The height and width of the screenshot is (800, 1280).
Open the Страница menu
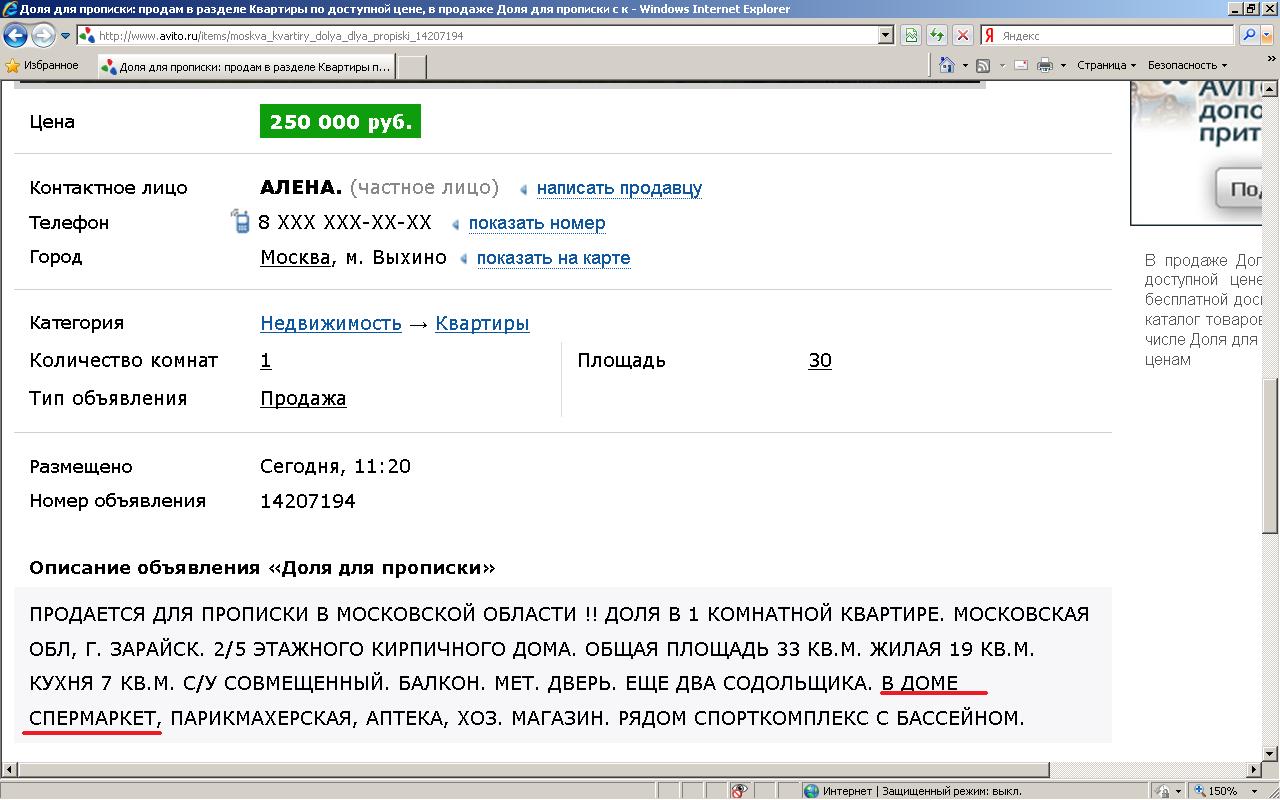pyautogui.click(x=1106, y=65)
